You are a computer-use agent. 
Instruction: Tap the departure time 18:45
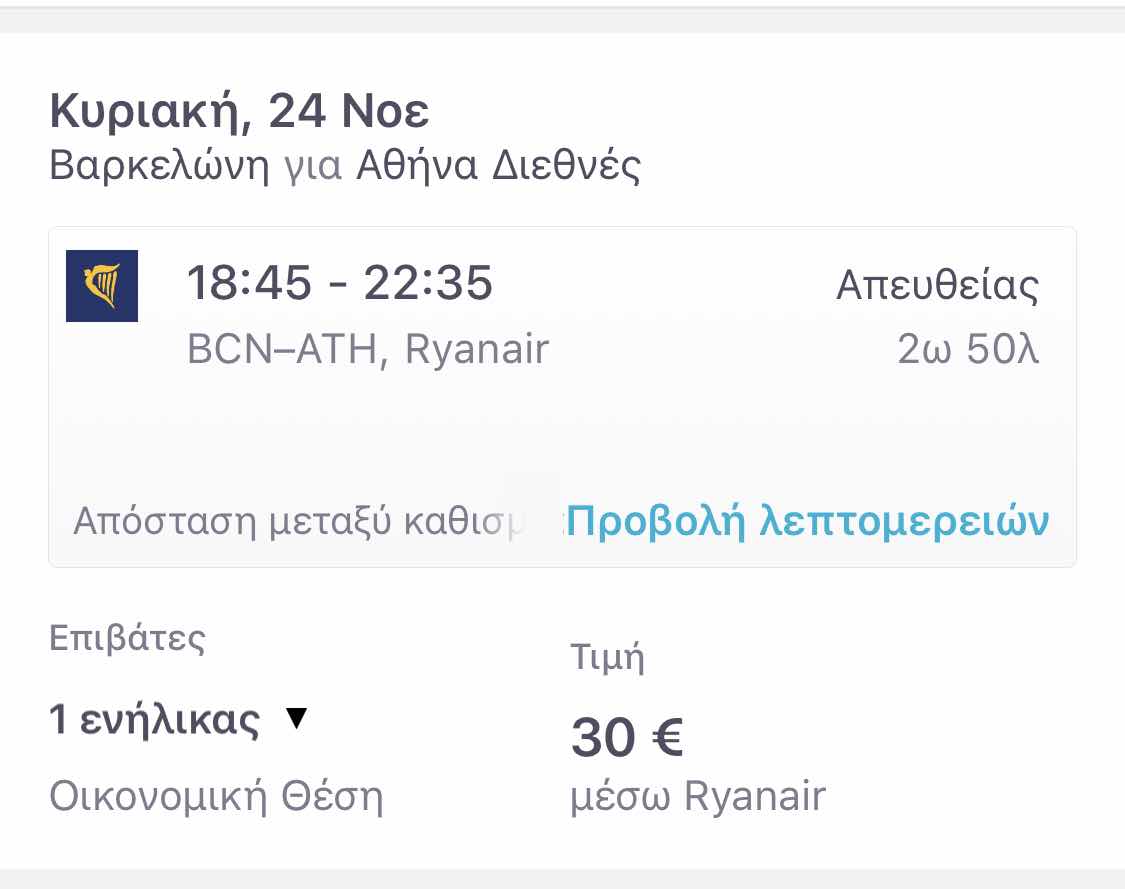pos(249,284)
